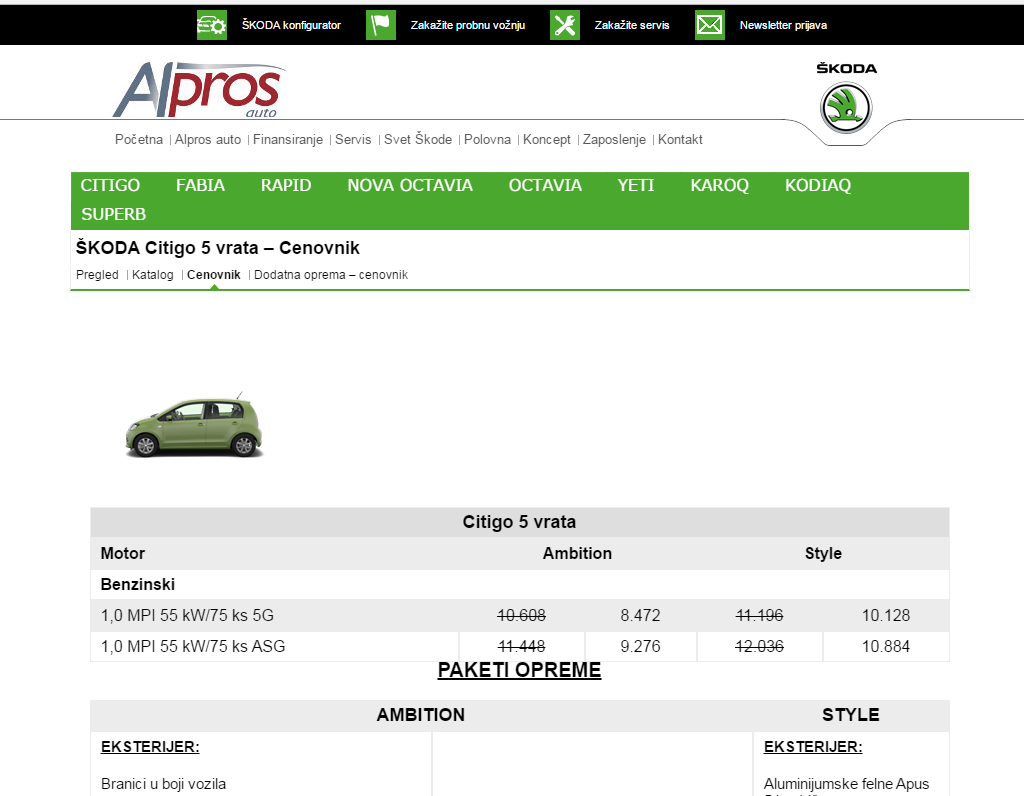Select FABIA model in green bar
The image size is (1024, 796).
tap(200, 185)
